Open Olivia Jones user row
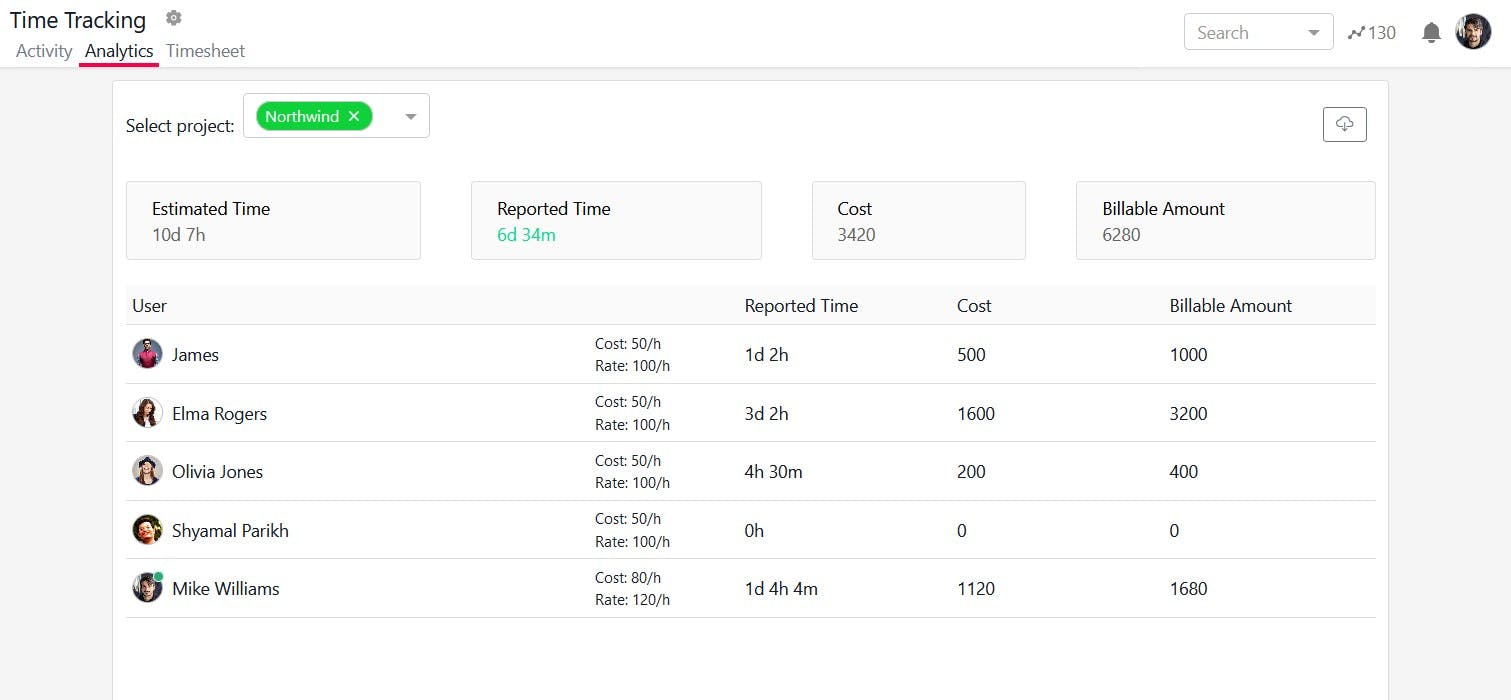1511x700 pixels. (217, 472)
